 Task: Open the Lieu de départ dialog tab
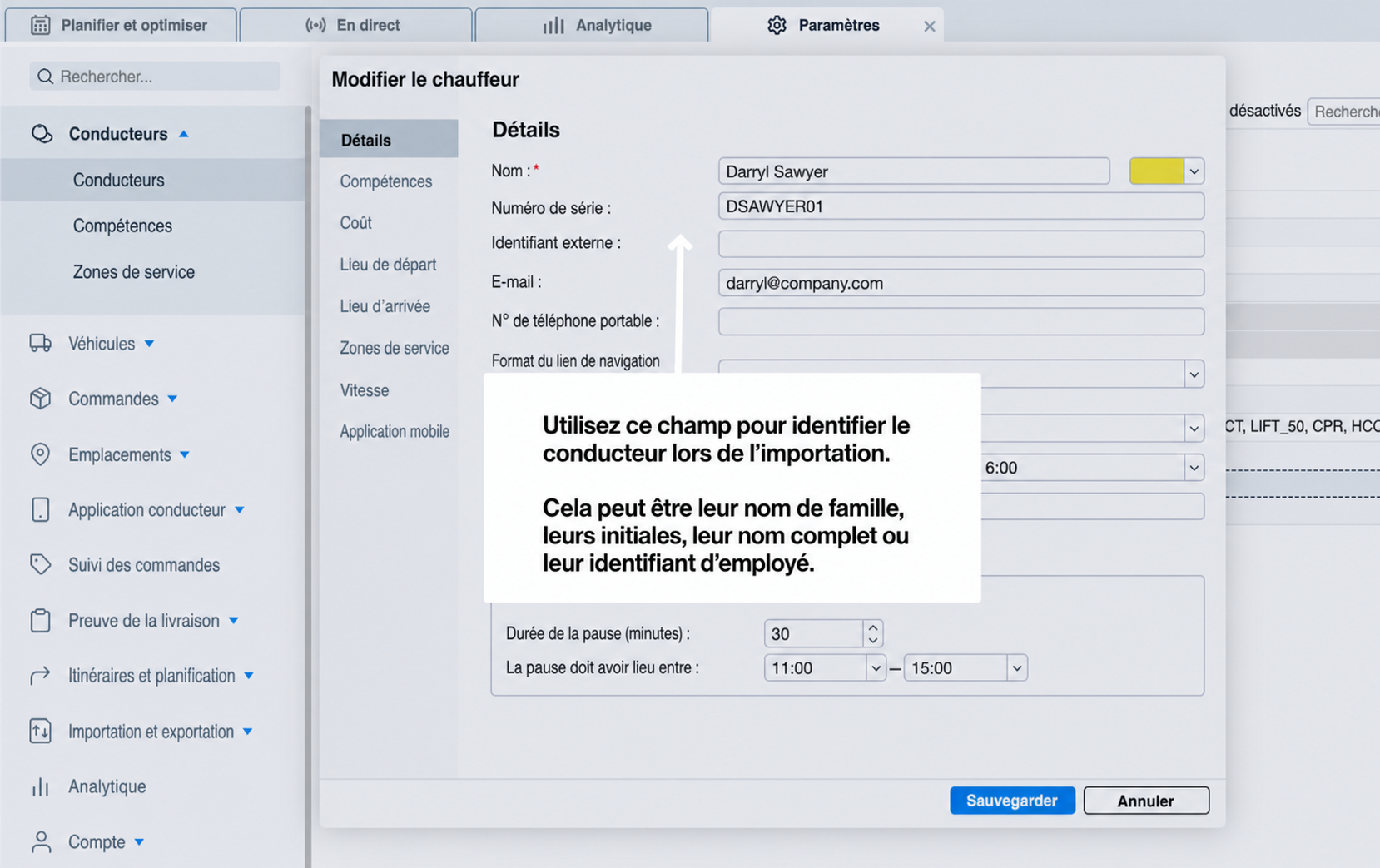tap(388, 265)
